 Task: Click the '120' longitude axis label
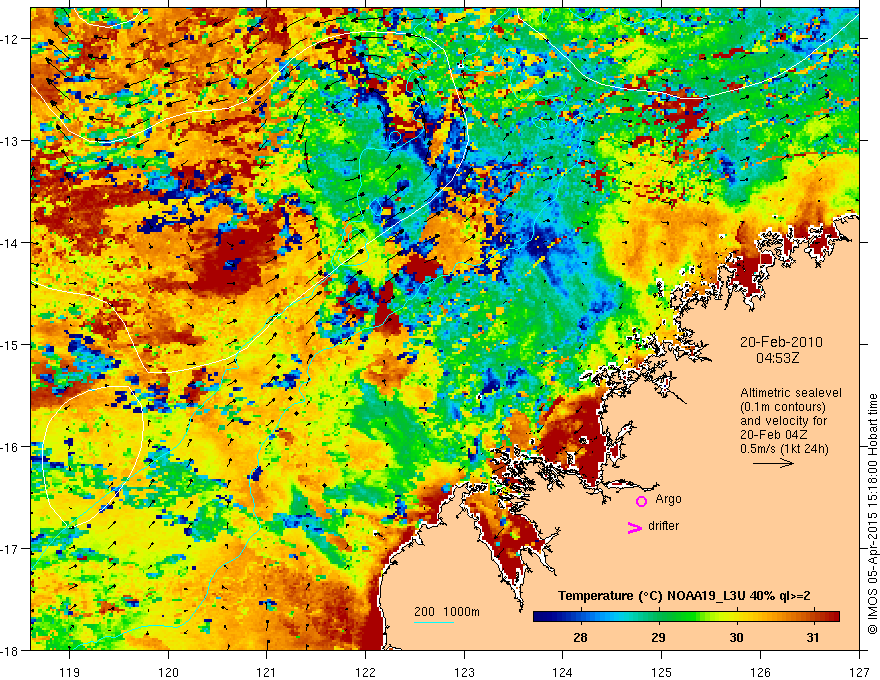coord(168,672)
